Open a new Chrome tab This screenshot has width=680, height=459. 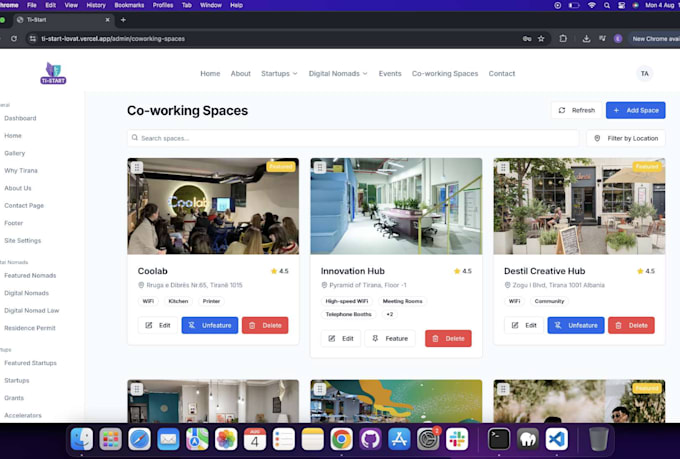tap(123, 20)
